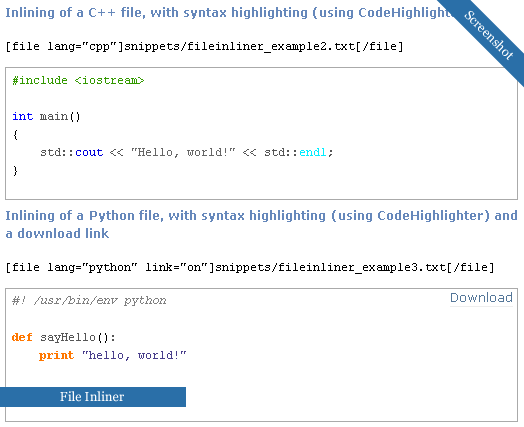Click the python fileinliner_example3.txt shortcode line
Screen dimensions: 524x427
pos(250,267)
